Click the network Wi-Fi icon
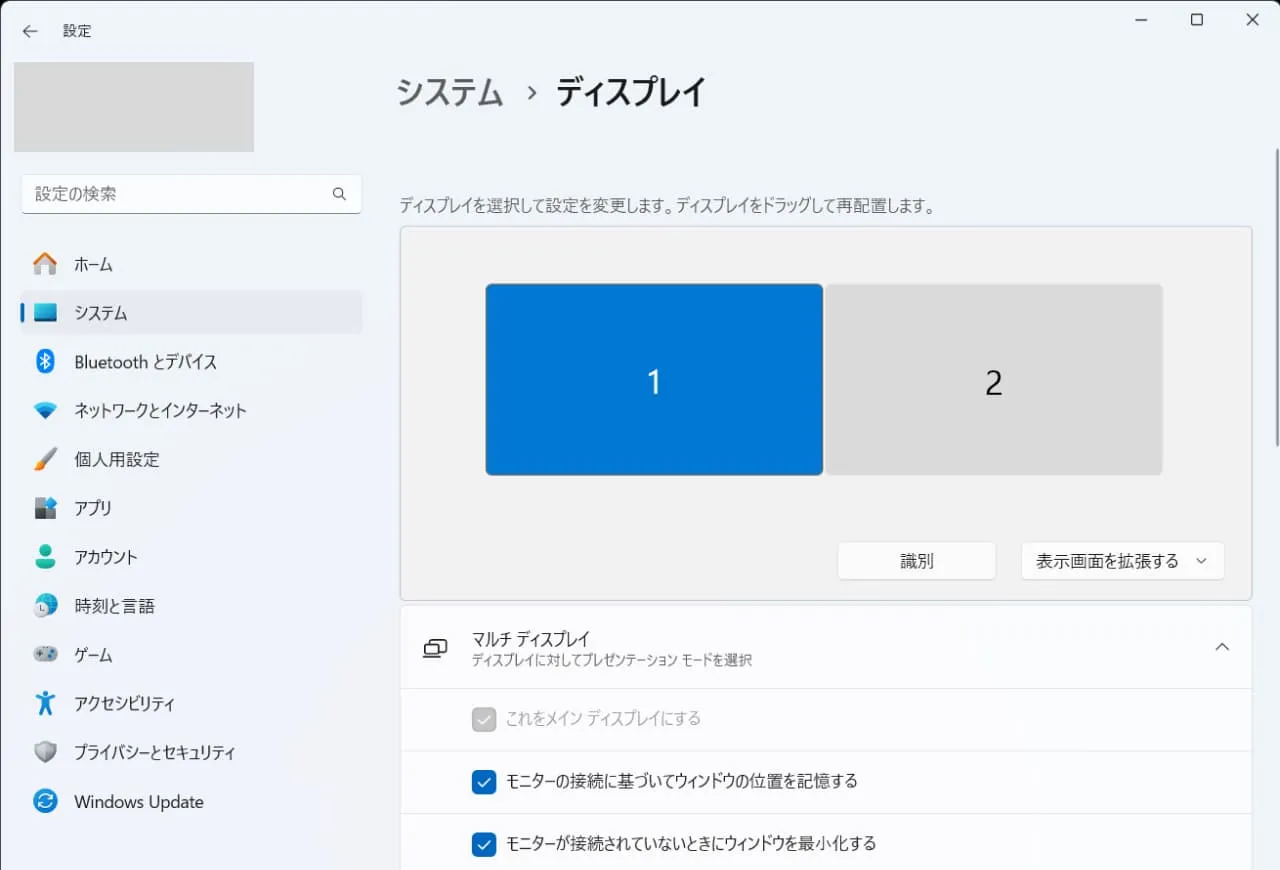Viewport: 1280px width, 870px height. 45,410
